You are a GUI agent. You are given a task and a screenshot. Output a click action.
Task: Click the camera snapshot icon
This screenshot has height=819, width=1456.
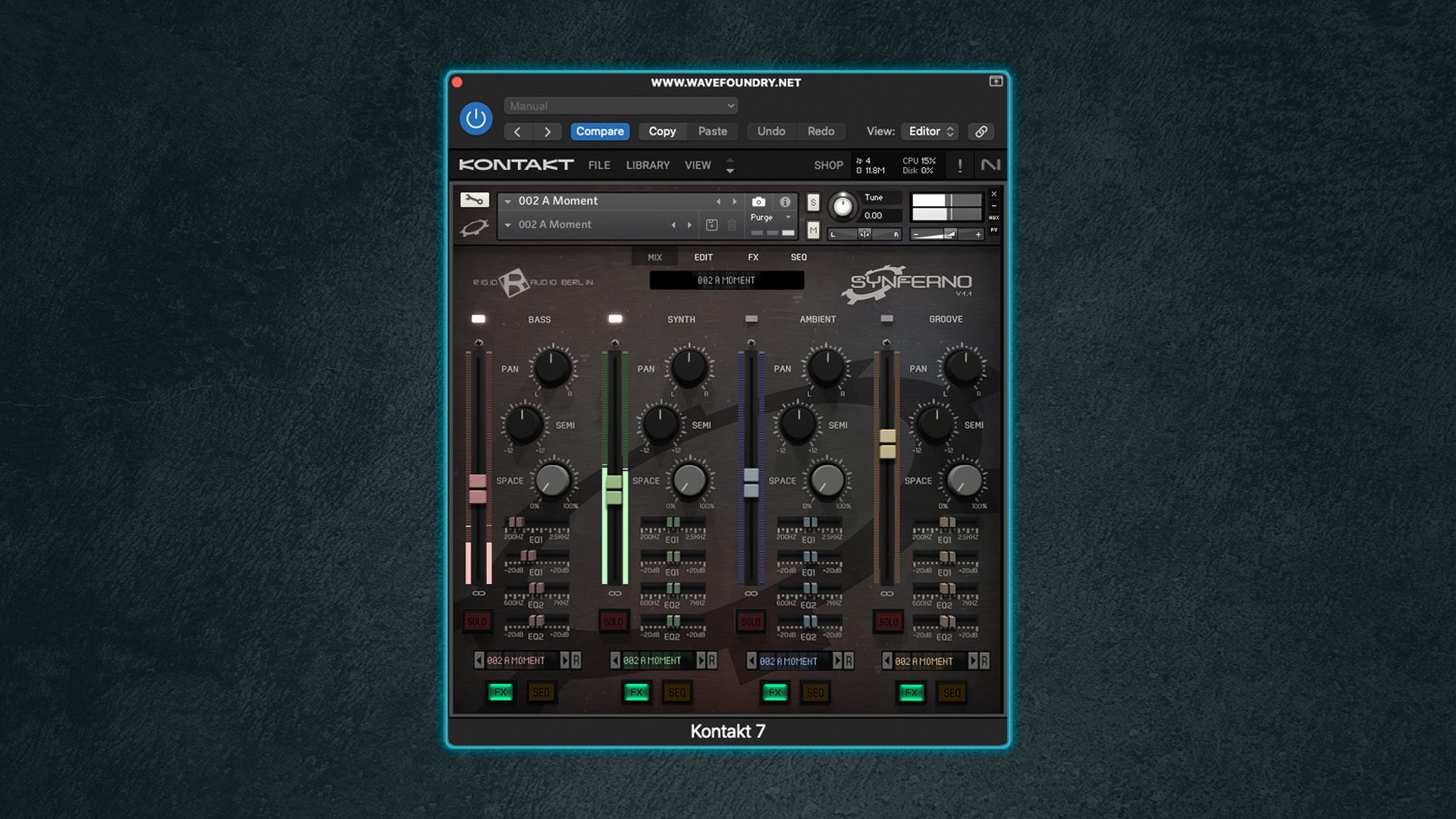tap(758, 202)
